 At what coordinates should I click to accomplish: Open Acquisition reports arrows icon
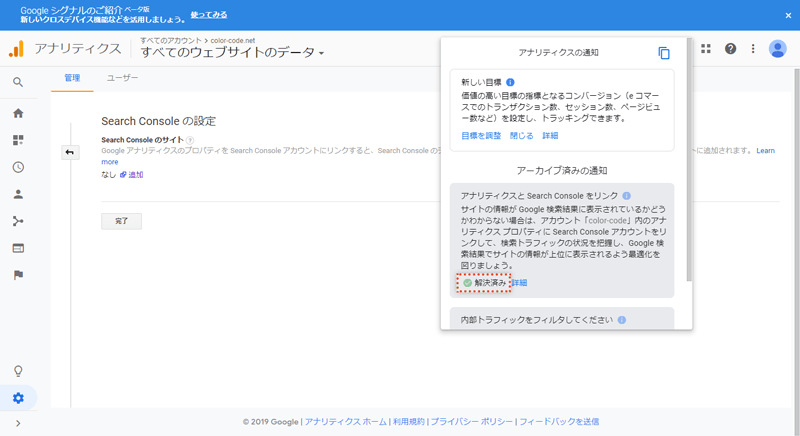(18, 221)
